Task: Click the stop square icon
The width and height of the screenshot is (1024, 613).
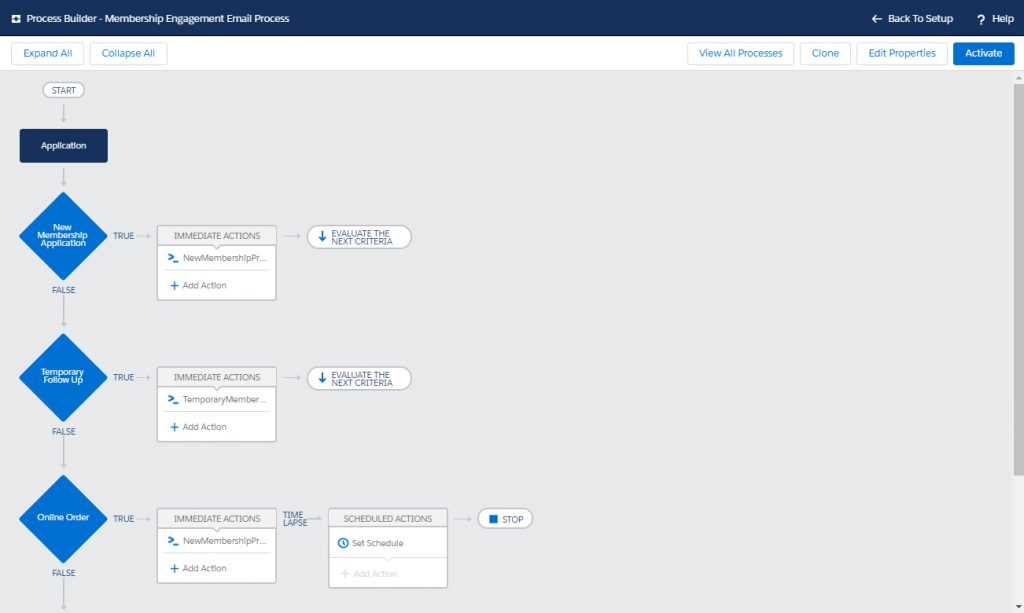Action: click(492, 519)
